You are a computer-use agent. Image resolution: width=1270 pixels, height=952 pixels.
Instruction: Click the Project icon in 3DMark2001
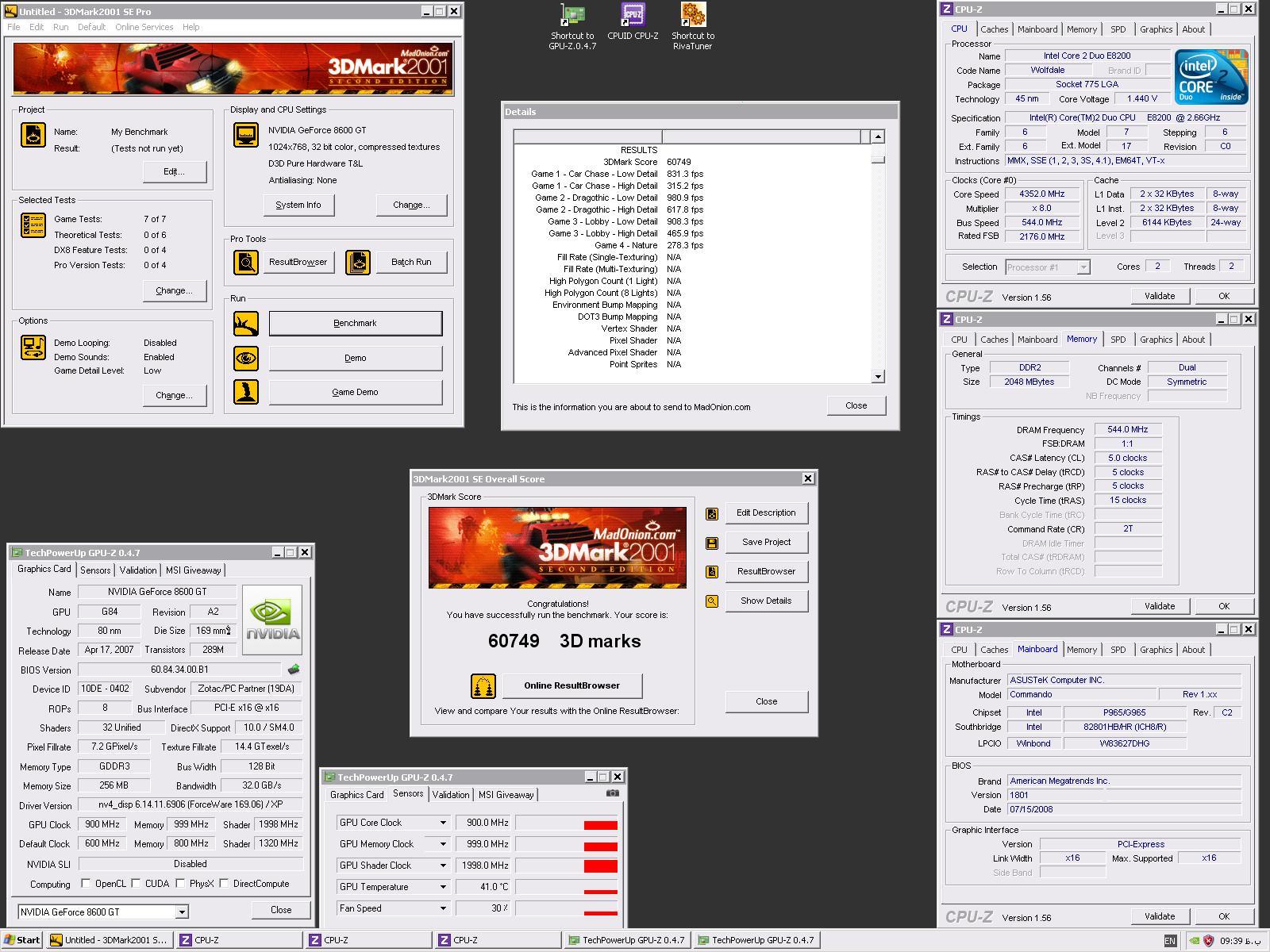pos(33,135)
